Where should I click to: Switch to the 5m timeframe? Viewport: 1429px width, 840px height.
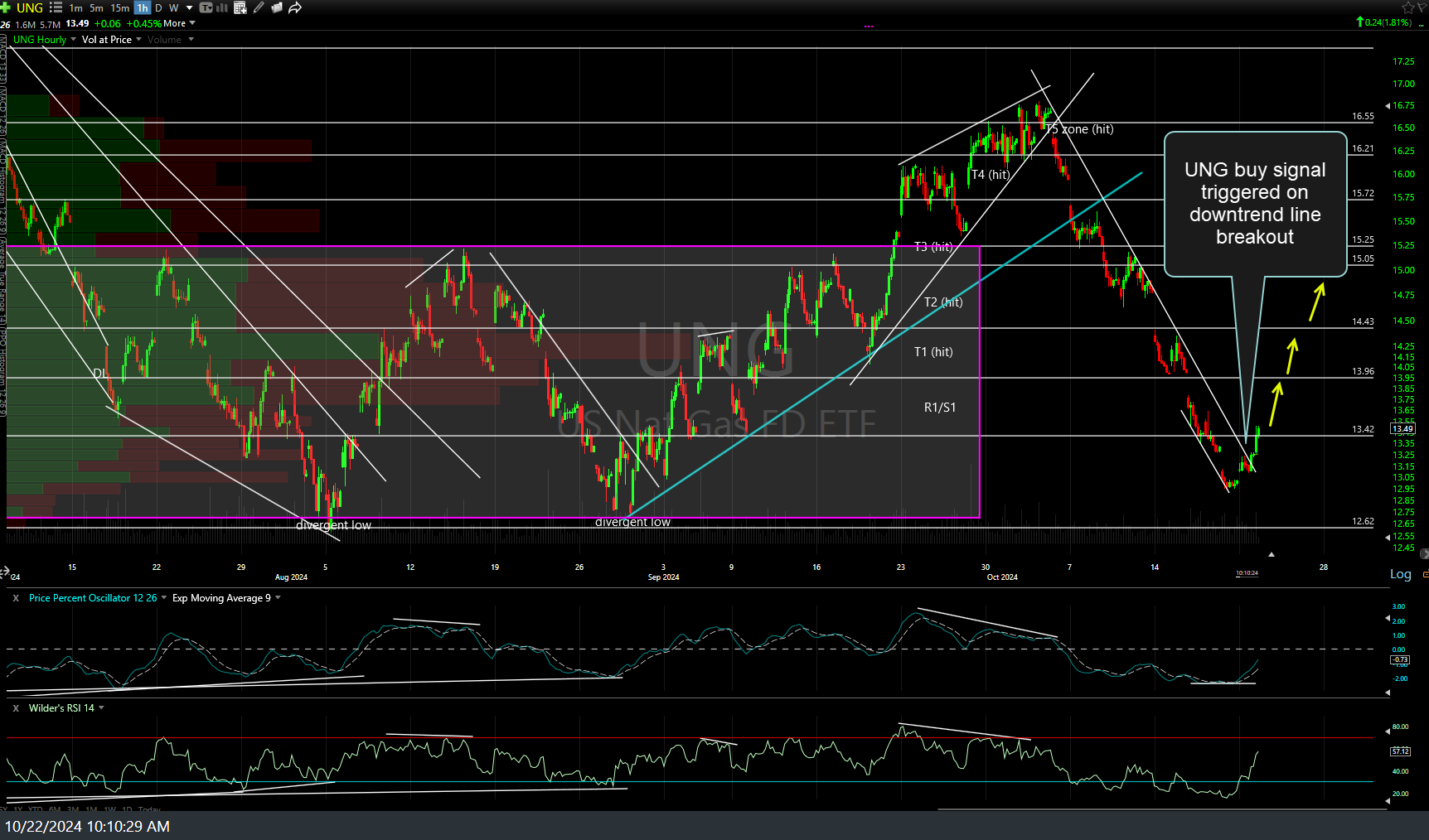coord(97,7)
